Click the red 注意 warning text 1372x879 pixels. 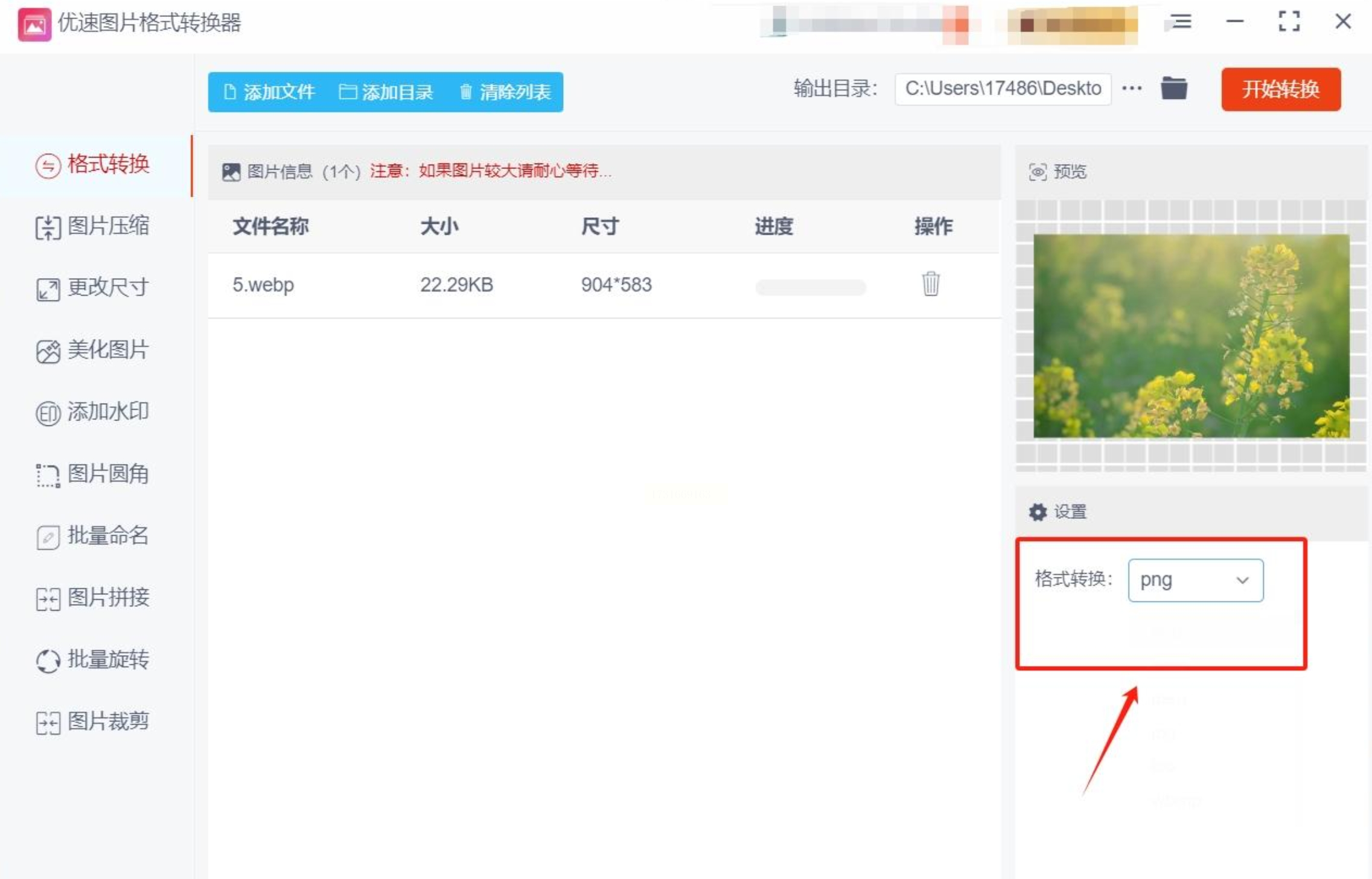coord(491,171)
